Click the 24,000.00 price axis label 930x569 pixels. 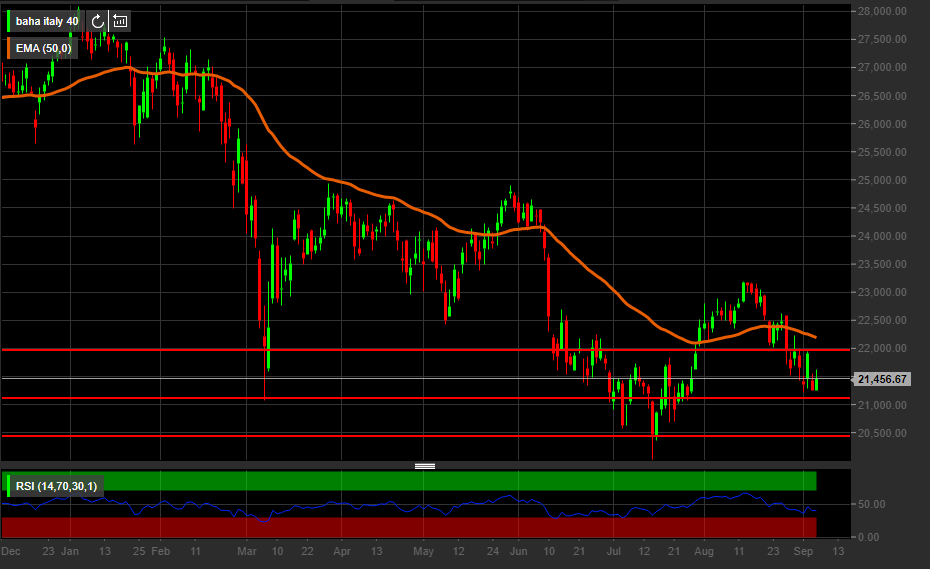[x=882, y=236]
